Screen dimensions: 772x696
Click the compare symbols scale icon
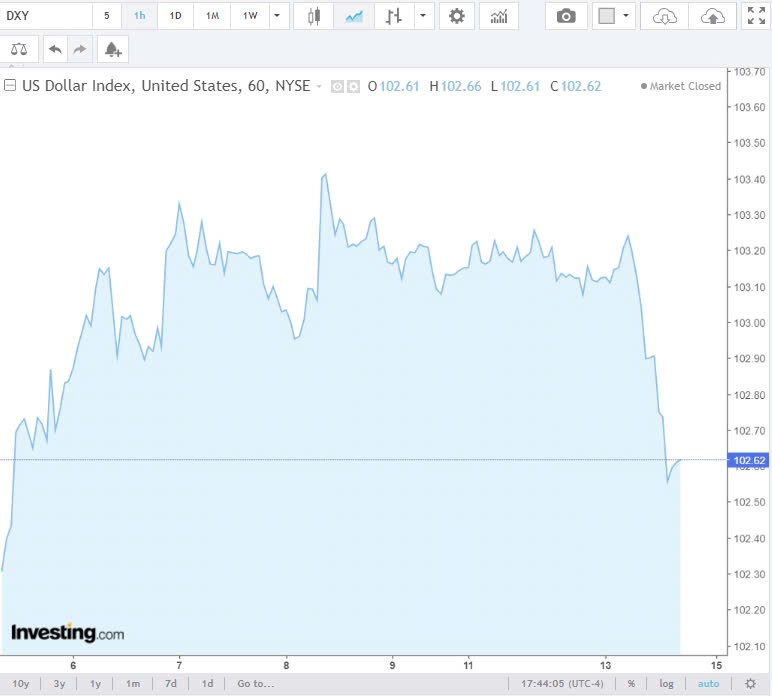(x=19, y=49)
